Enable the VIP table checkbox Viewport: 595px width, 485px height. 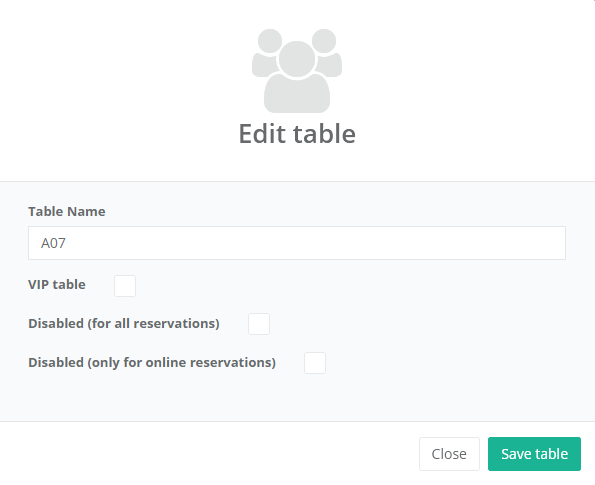click(x=125, y=286)
